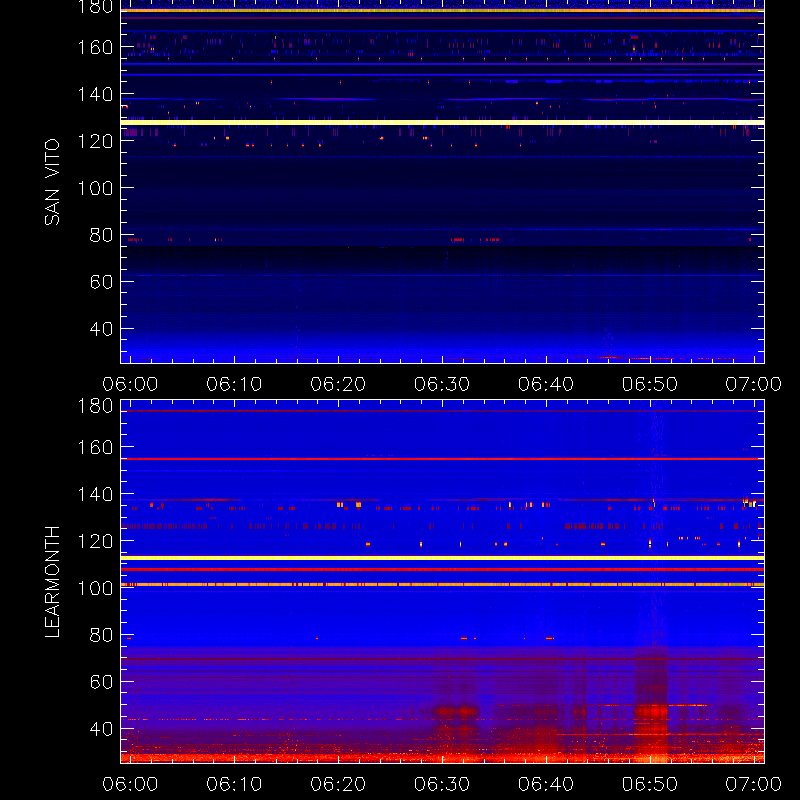800x800 pixels.
Task: Select the 60 tick label on San Vito axis
Action: pos(101,282)
